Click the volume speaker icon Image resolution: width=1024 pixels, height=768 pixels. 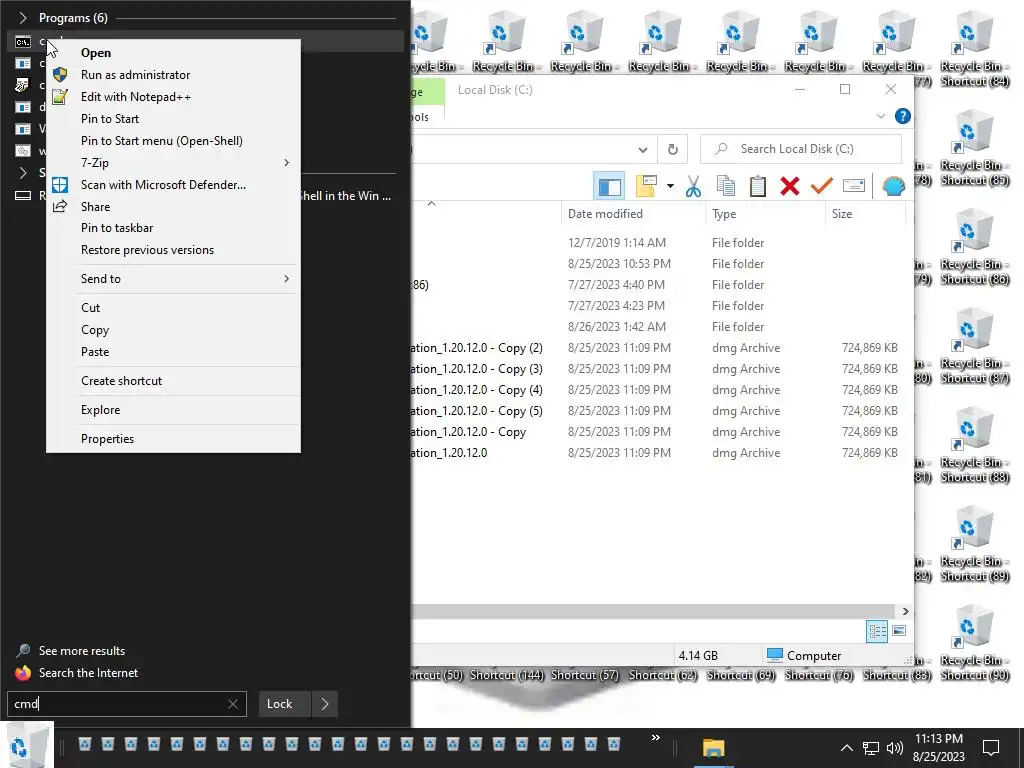(894, 748)
